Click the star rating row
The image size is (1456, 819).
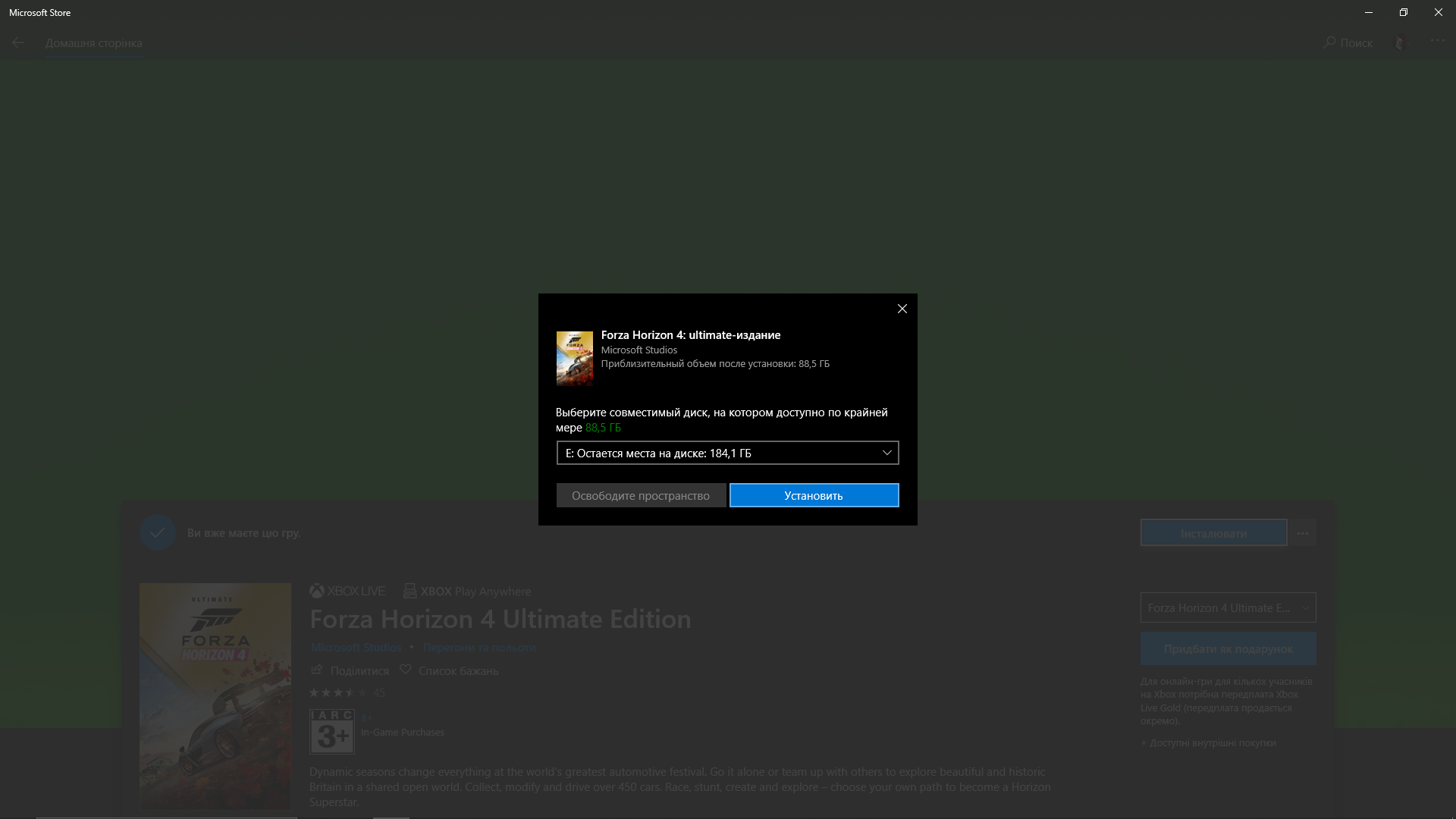(338, 692)
